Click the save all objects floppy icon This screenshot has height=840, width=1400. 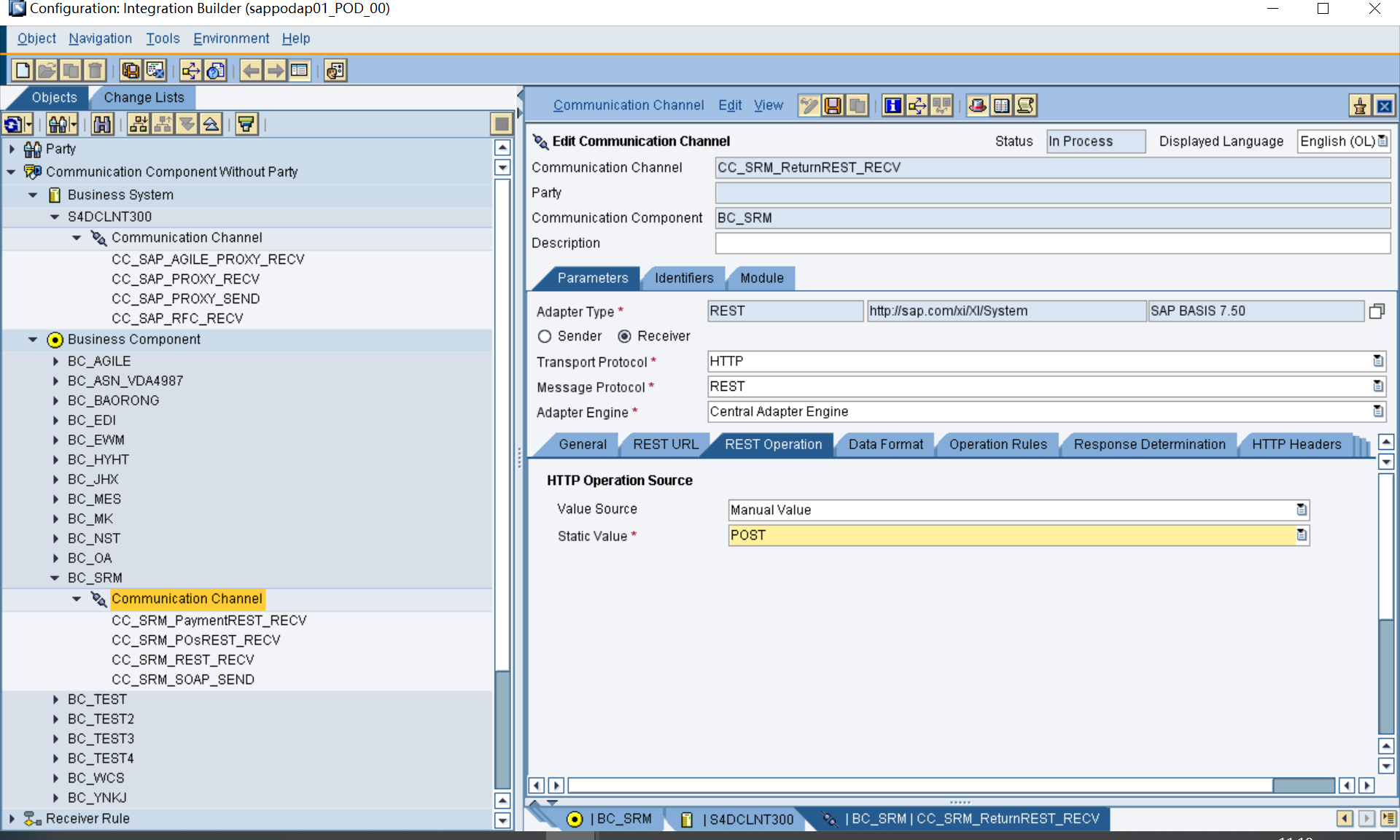click(131, 71)
